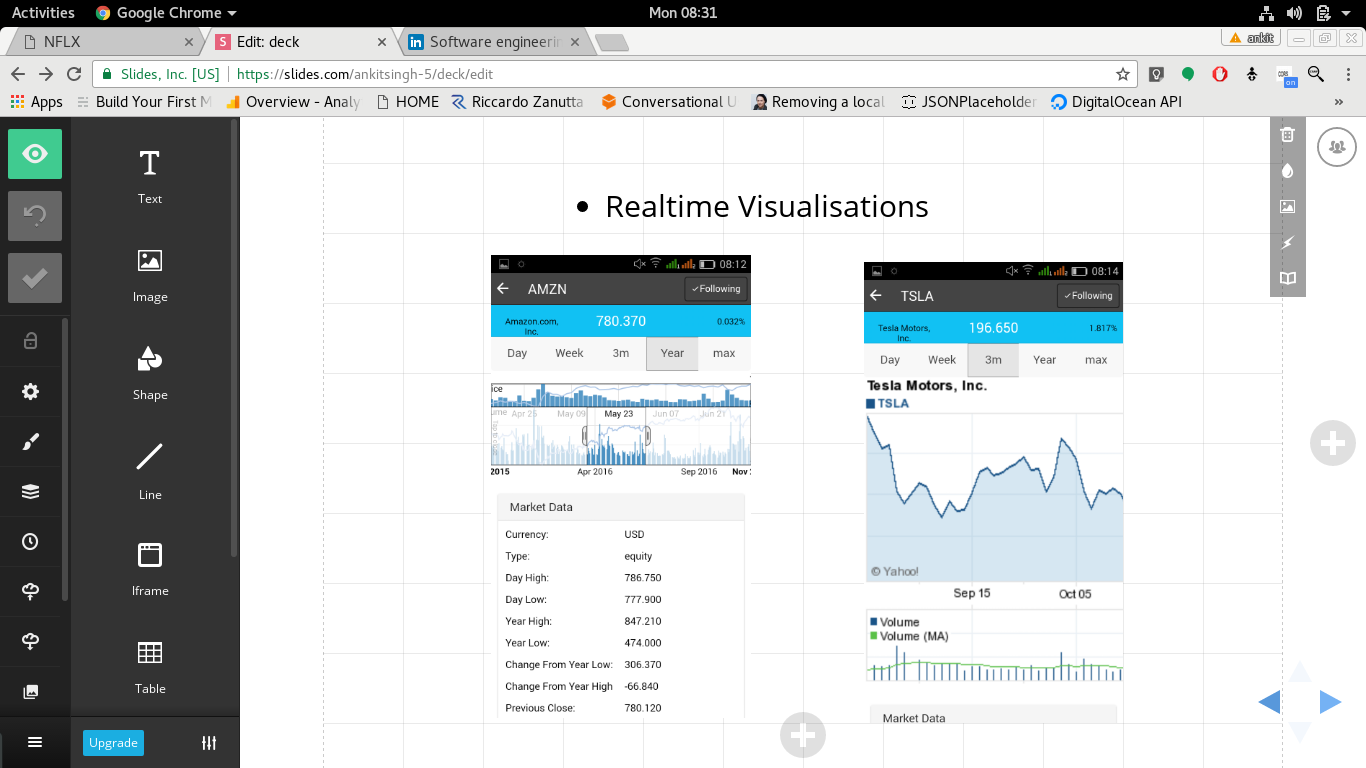The width and height of the screenshot is (1366, 768).
Task: Insert a Line block
Action: [150, 471]
